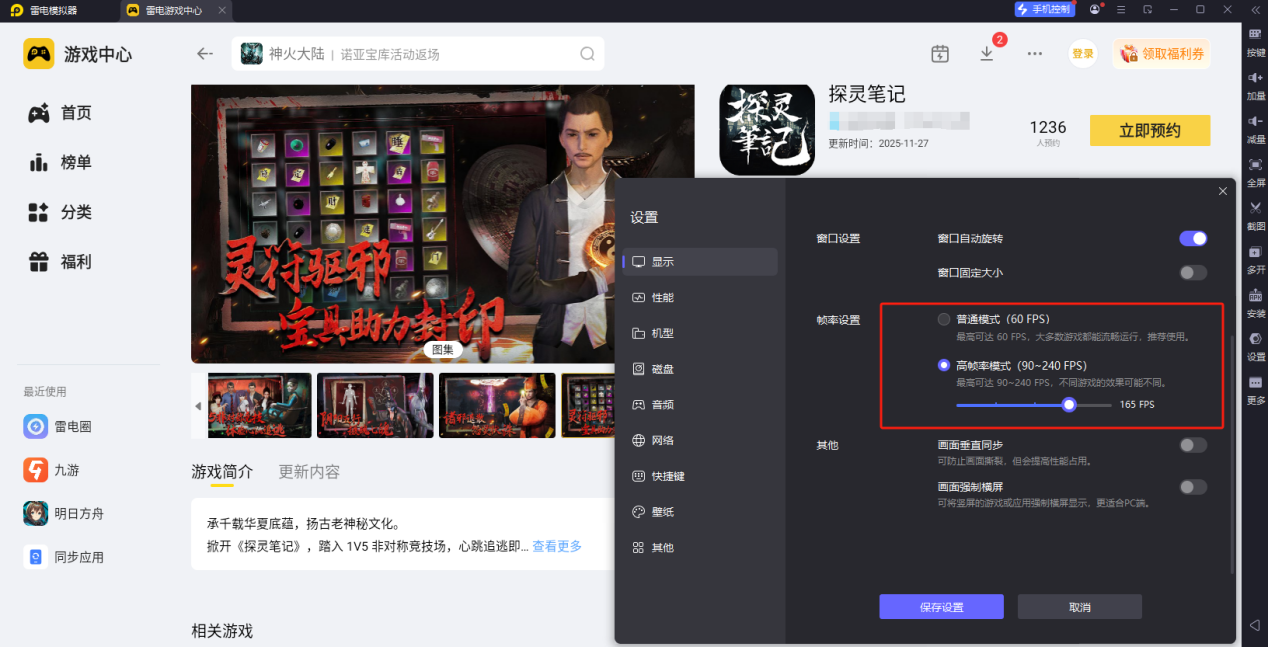Turn off the 窗口自动旋转 toggle

click(x=1193, y=239)
